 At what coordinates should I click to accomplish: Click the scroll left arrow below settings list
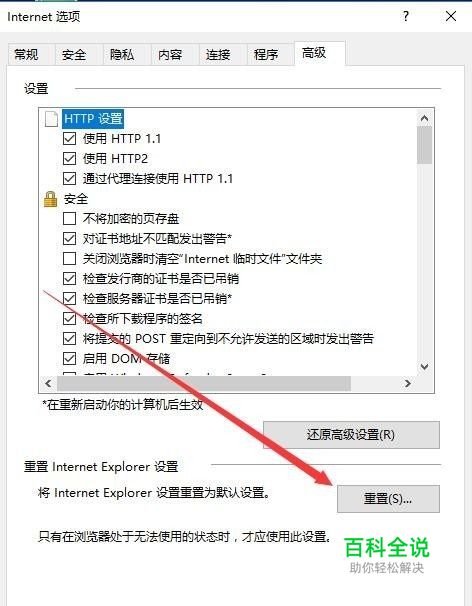48,383
